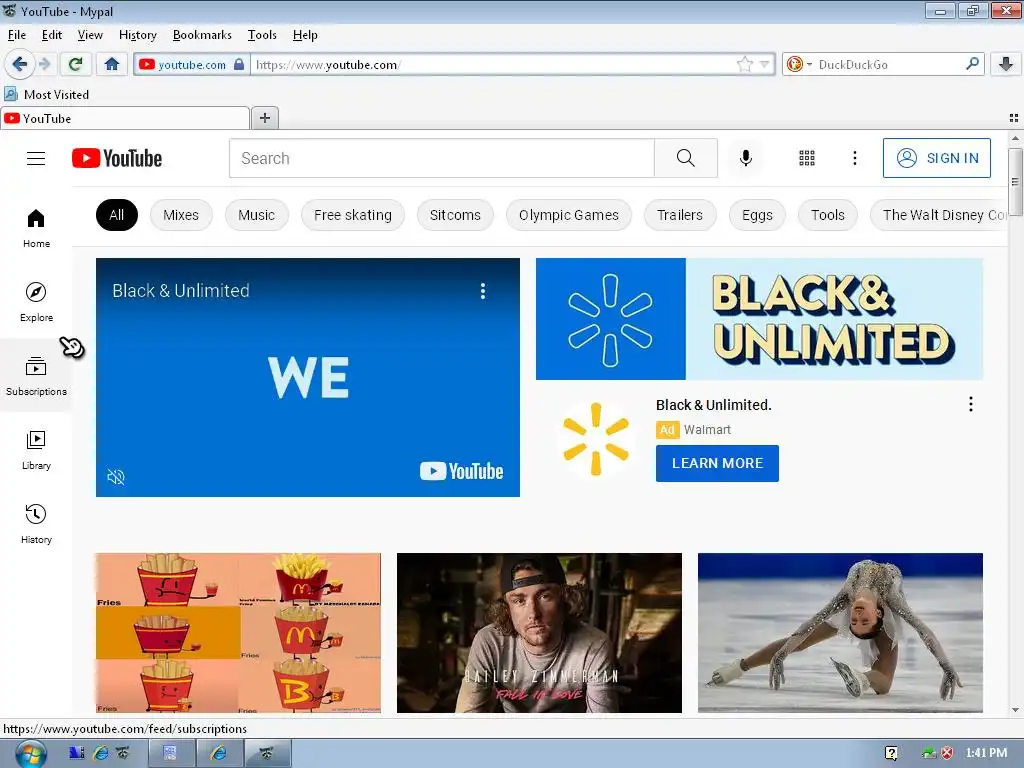The height and width of the screenshot is (768, 1024).
Task: Open the browser downloads arrow button
Action: pyautogui.click(x=1006, y=64)
